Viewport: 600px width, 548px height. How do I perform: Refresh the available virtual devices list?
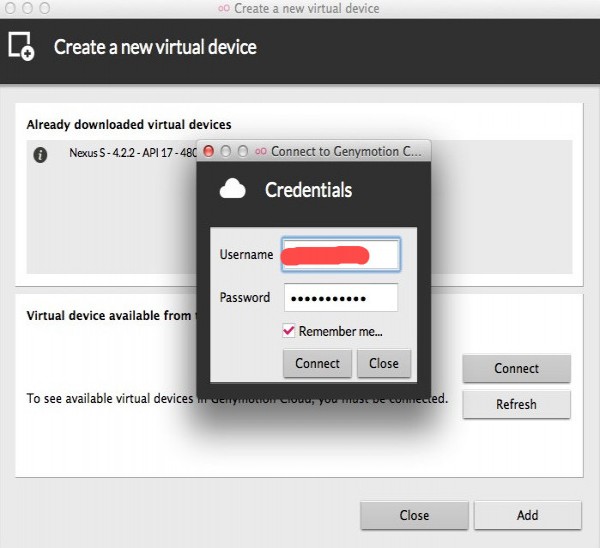point(516,404)
